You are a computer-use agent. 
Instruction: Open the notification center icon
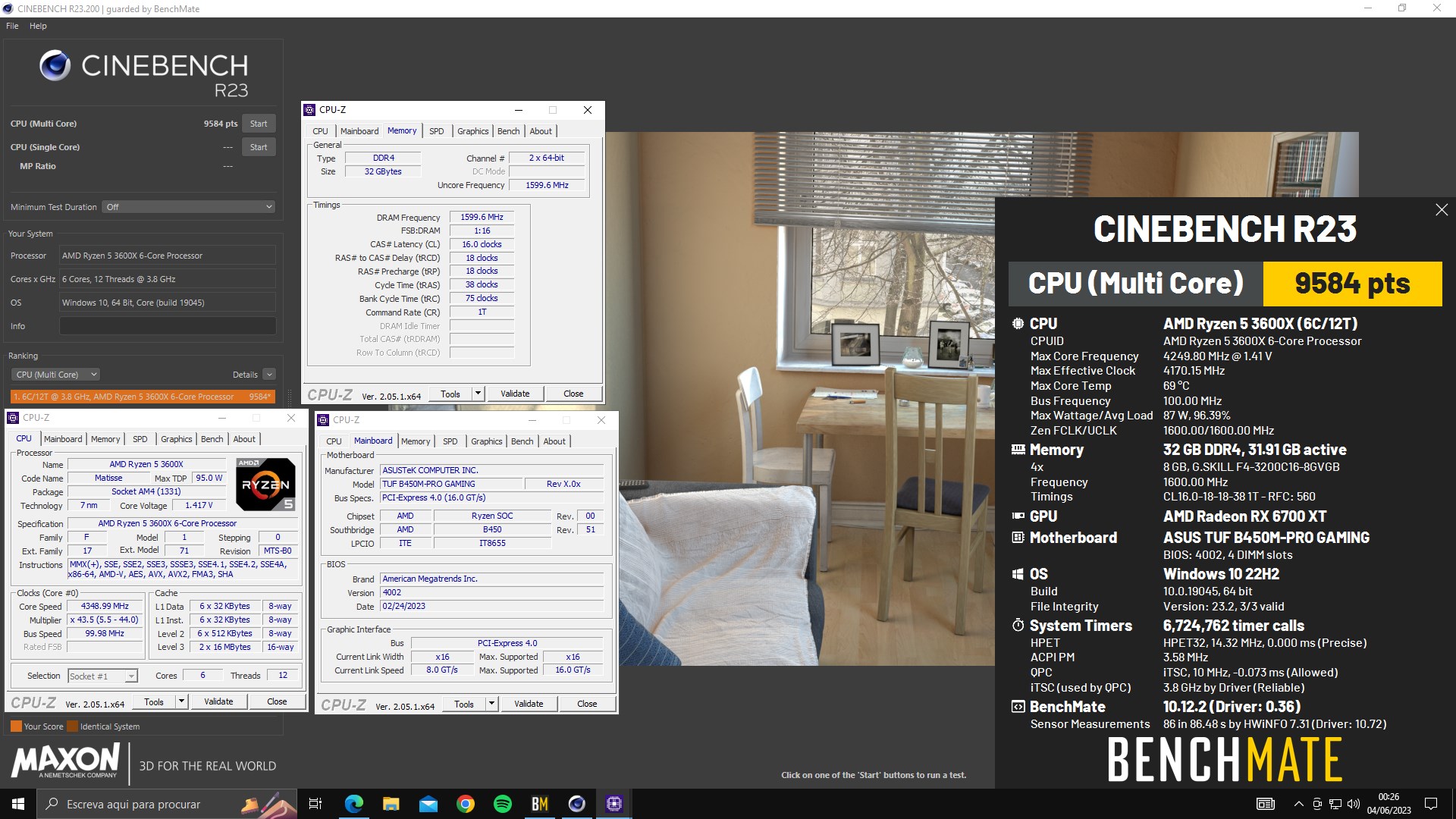click(x=1431, y=804)
